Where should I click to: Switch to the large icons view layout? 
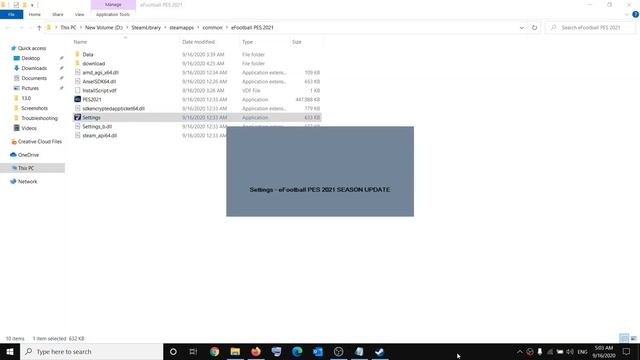pos(633,338)
